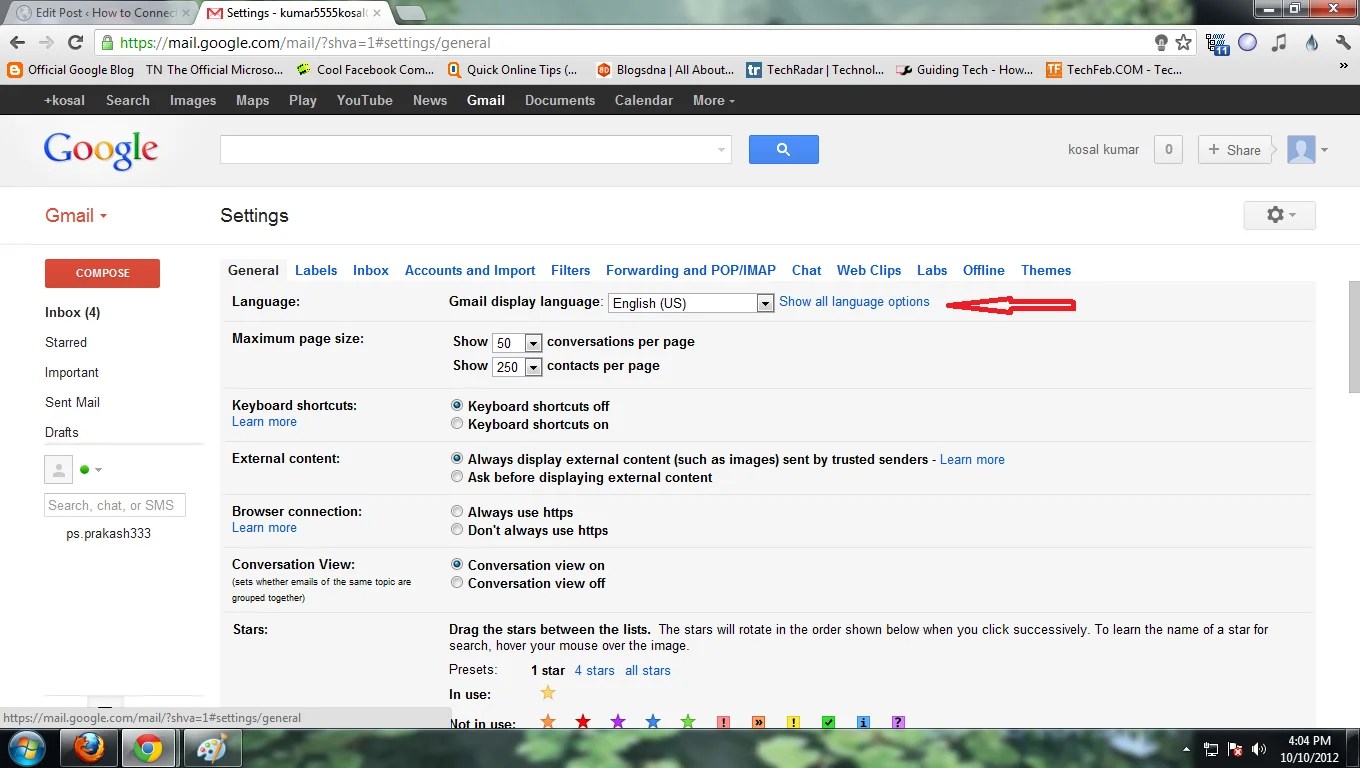Turn Conversation view off
1360x768 pixels.
tap(457, 582)
